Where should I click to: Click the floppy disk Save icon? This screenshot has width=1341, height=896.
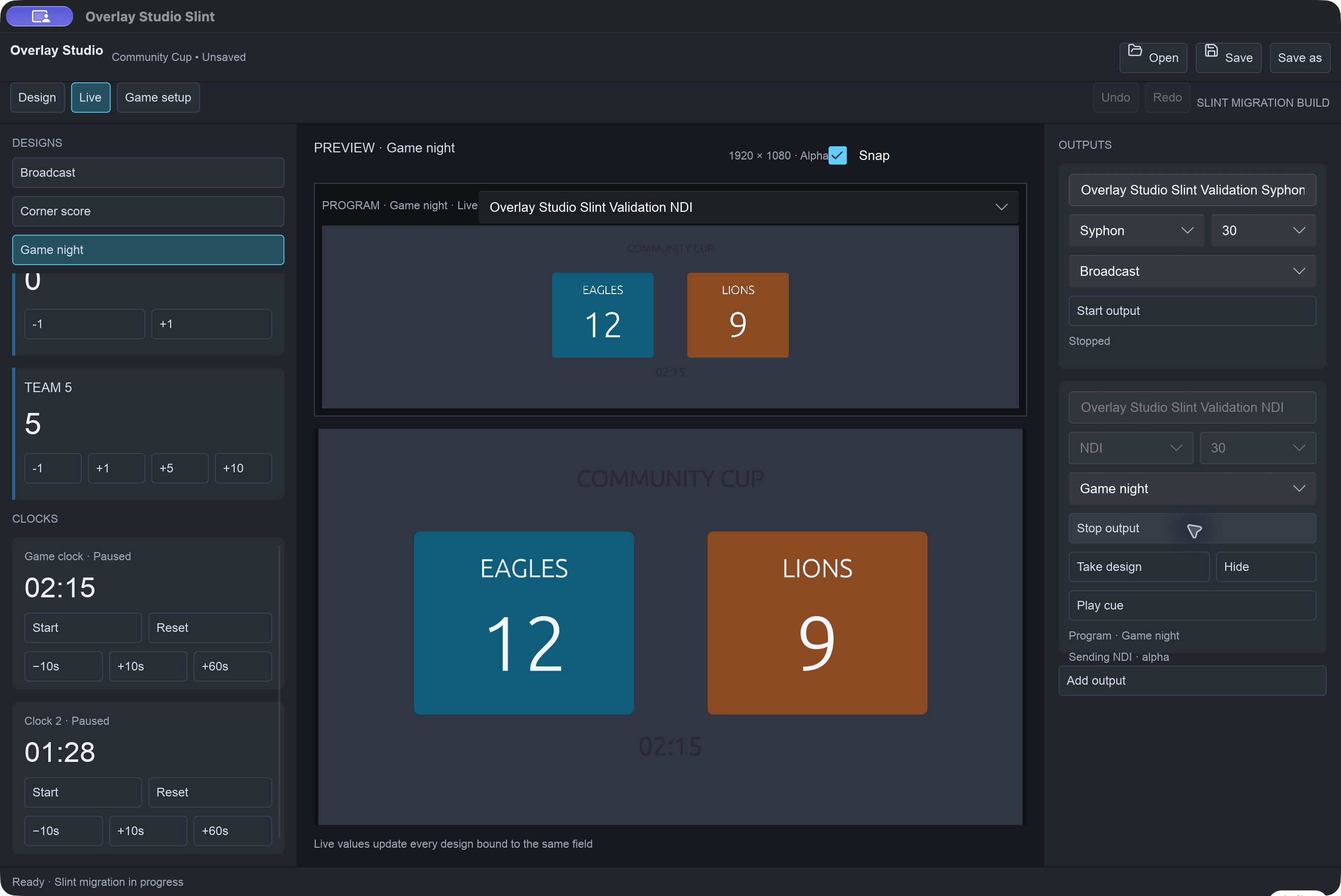coord(1211,51)
